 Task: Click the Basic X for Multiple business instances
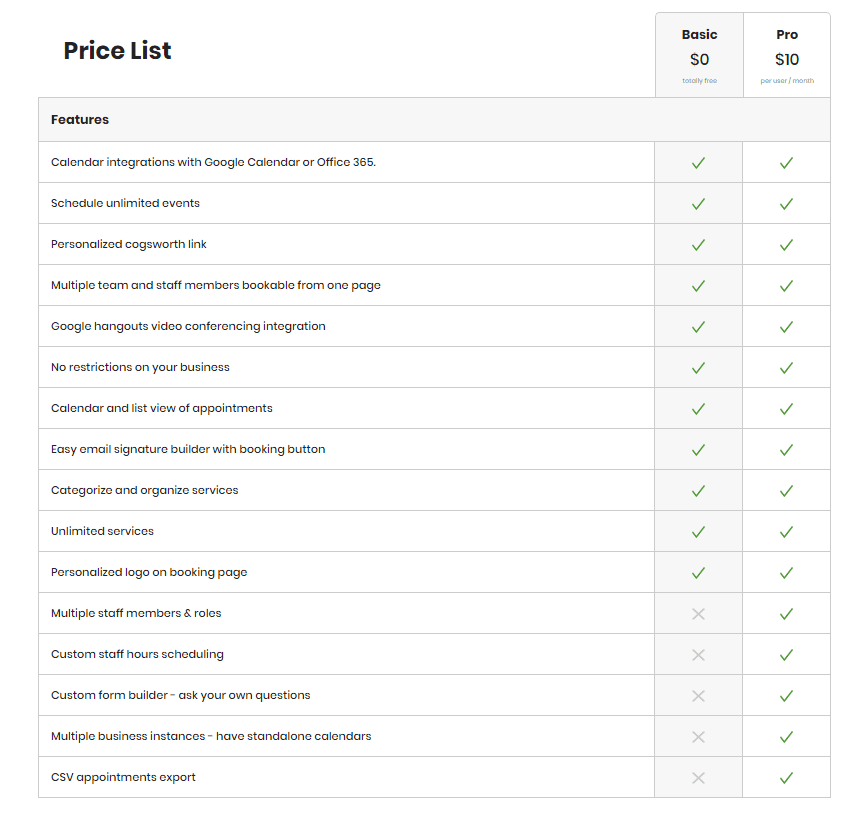pos(698,736)
